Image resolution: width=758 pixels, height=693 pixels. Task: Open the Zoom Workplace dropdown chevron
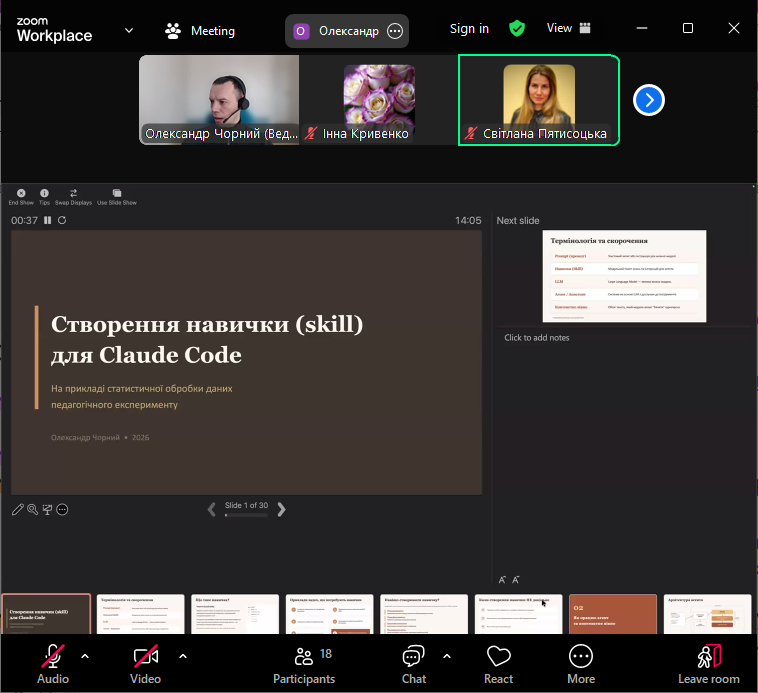(x=128, y=30)
